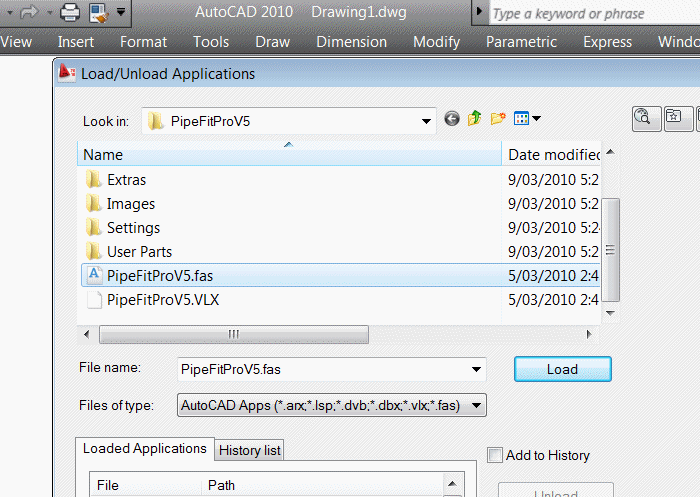Open the View Menu icon dropdown
Viewport: 700px width, 497px height.
[527, 118]
